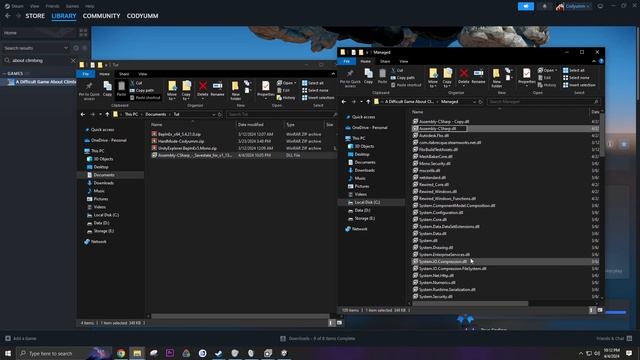Open Steam STORE tab
Viewport: 640px width, 360px height.
coord(35,16)
